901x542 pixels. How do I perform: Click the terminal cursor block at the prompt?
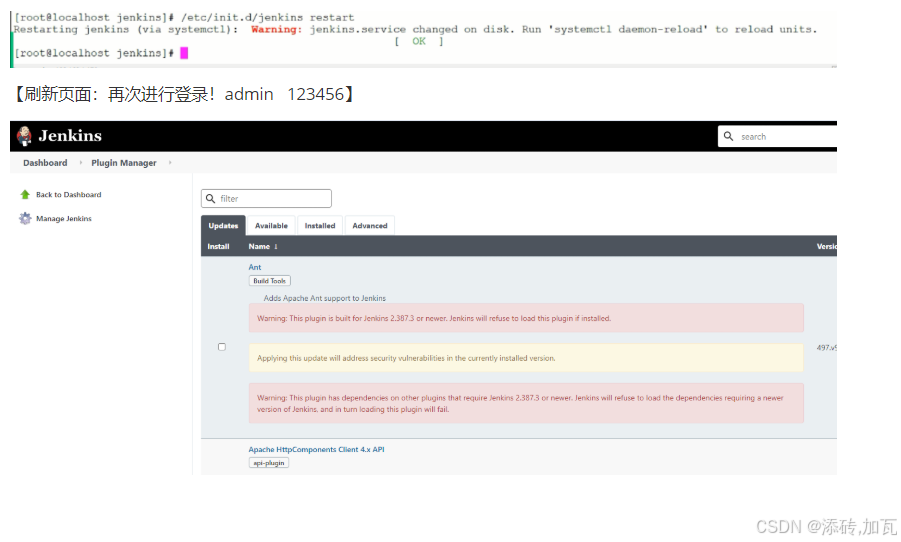(x=184, y=53)
